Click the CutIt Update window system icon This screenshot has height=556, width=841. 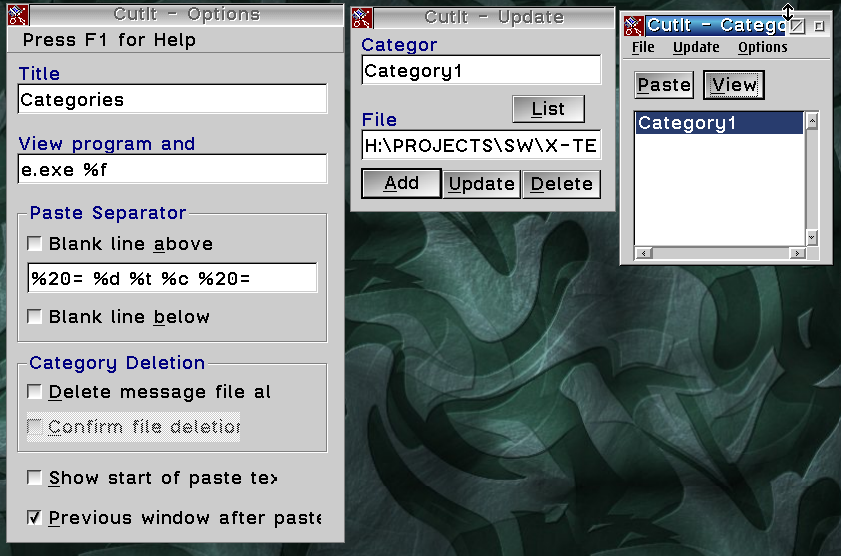(363, 17)
